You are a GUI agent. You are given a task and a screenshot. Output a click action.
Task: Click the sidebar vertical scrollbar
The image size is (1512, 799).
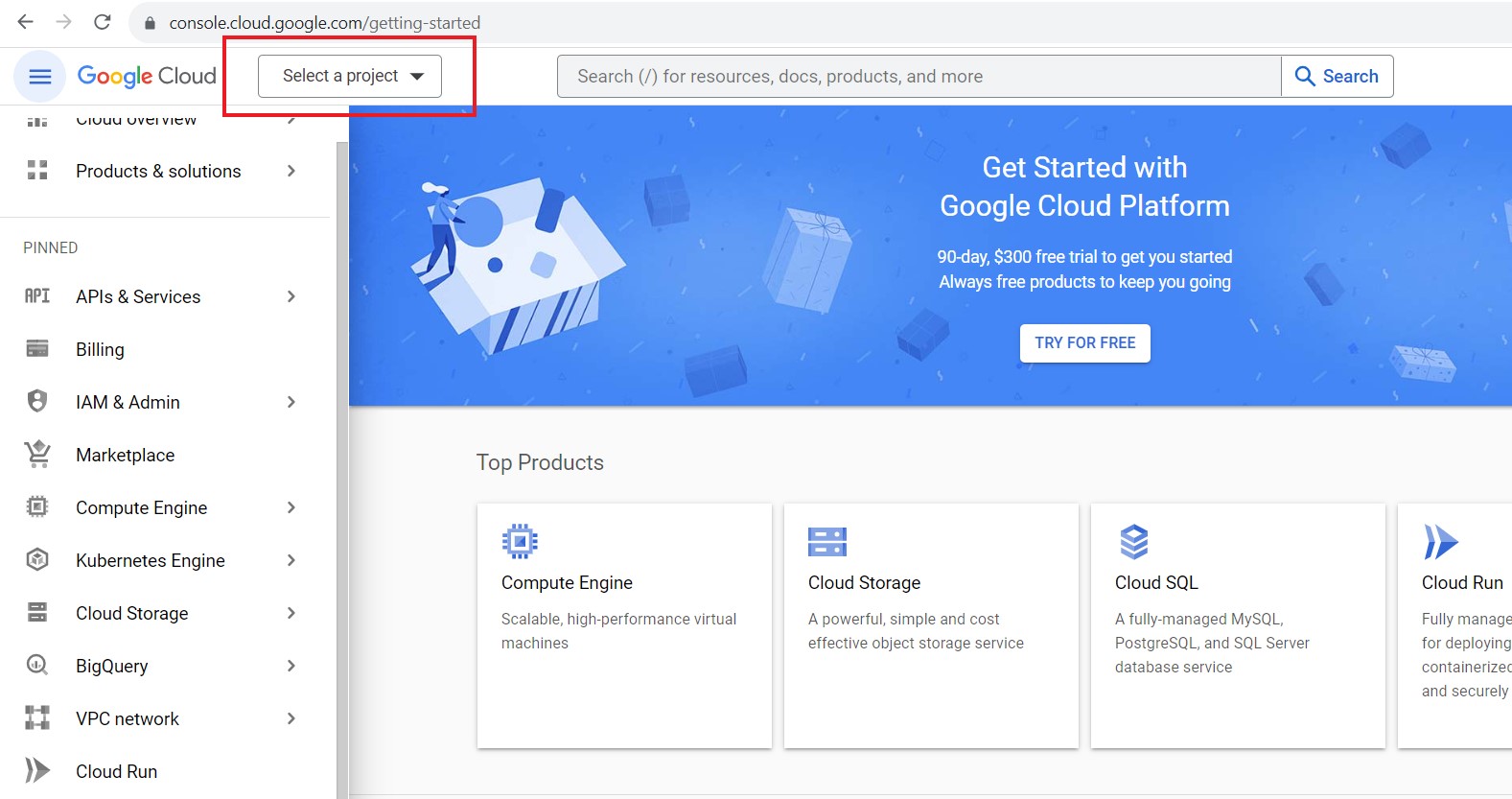point(342,470)
